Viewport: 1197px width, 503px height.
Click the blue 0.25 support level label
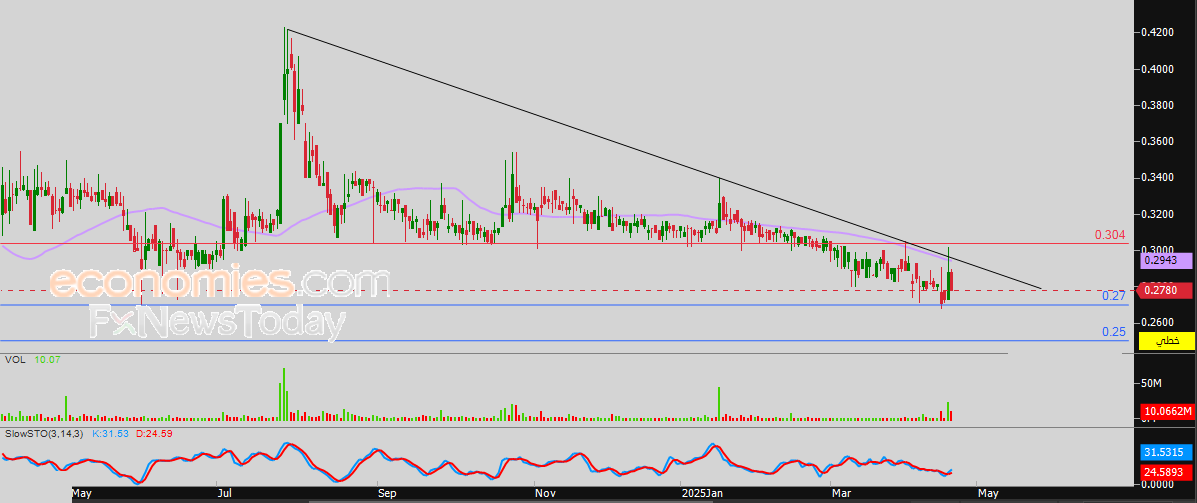point(1115,332)
